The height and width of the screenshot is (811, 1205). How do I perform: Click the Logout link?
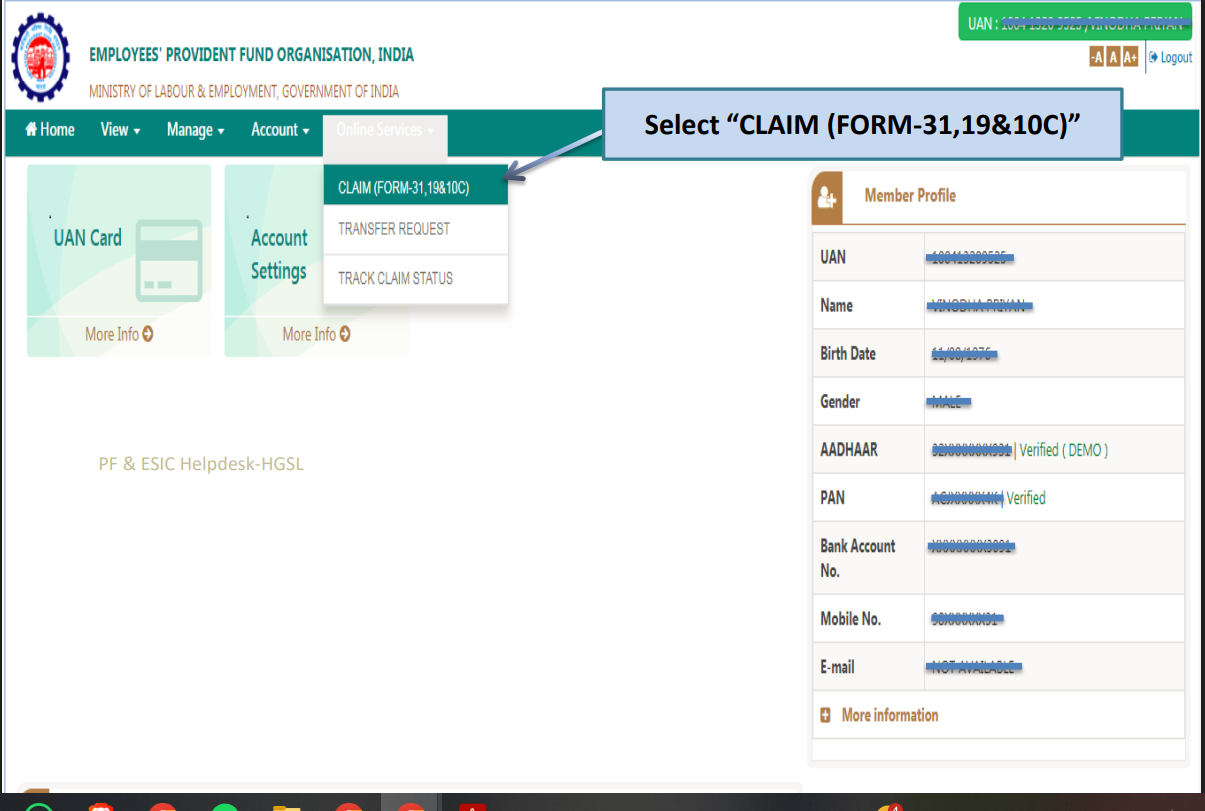coord(1176,57)
